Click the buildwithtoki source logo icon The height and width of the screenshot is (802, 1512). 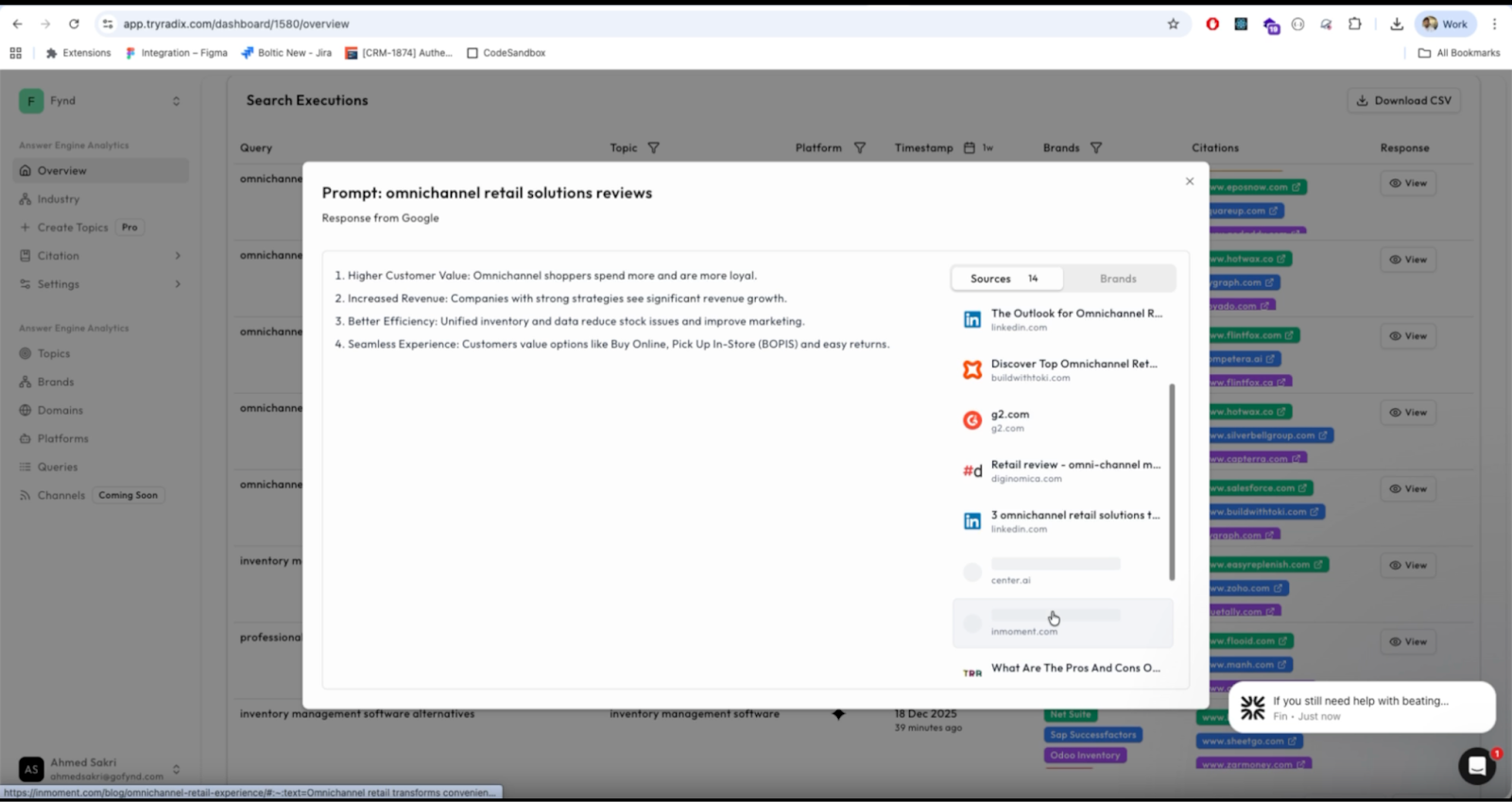[x=971, y=369]
